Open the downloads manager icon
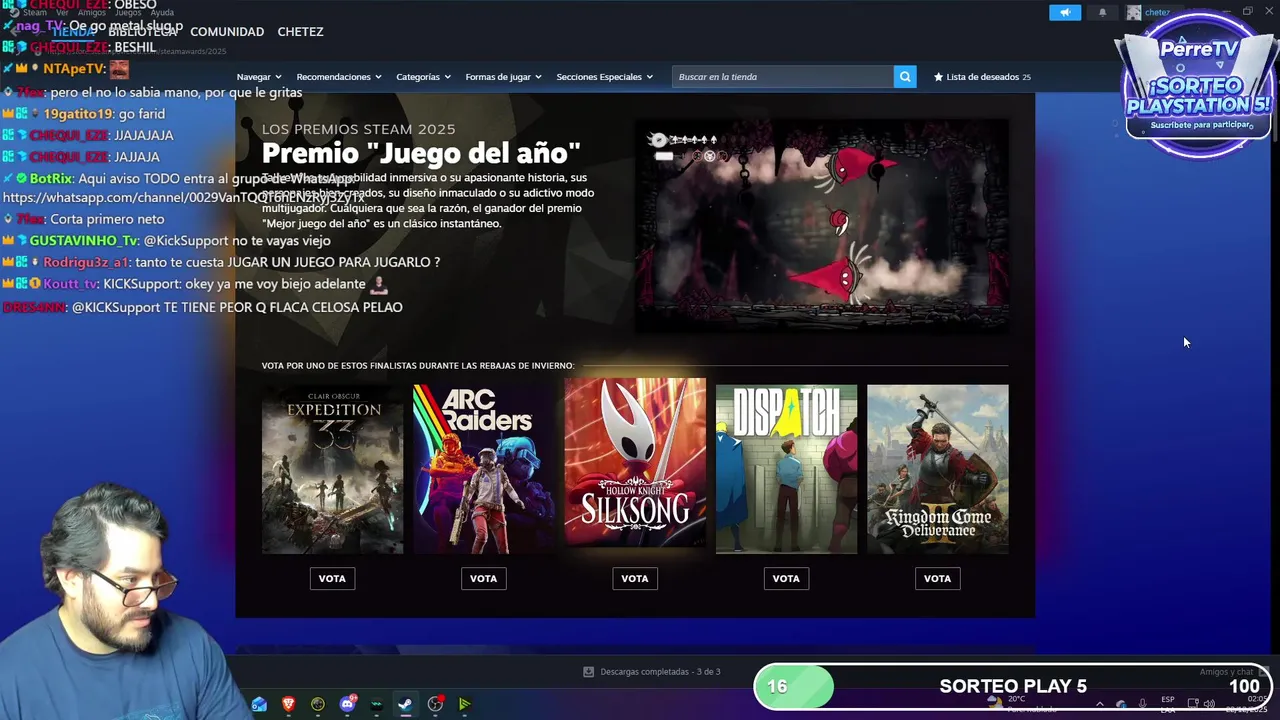The width and height of the screenshot is (1280, 720). pyautogui.click(x=588, y=672)
